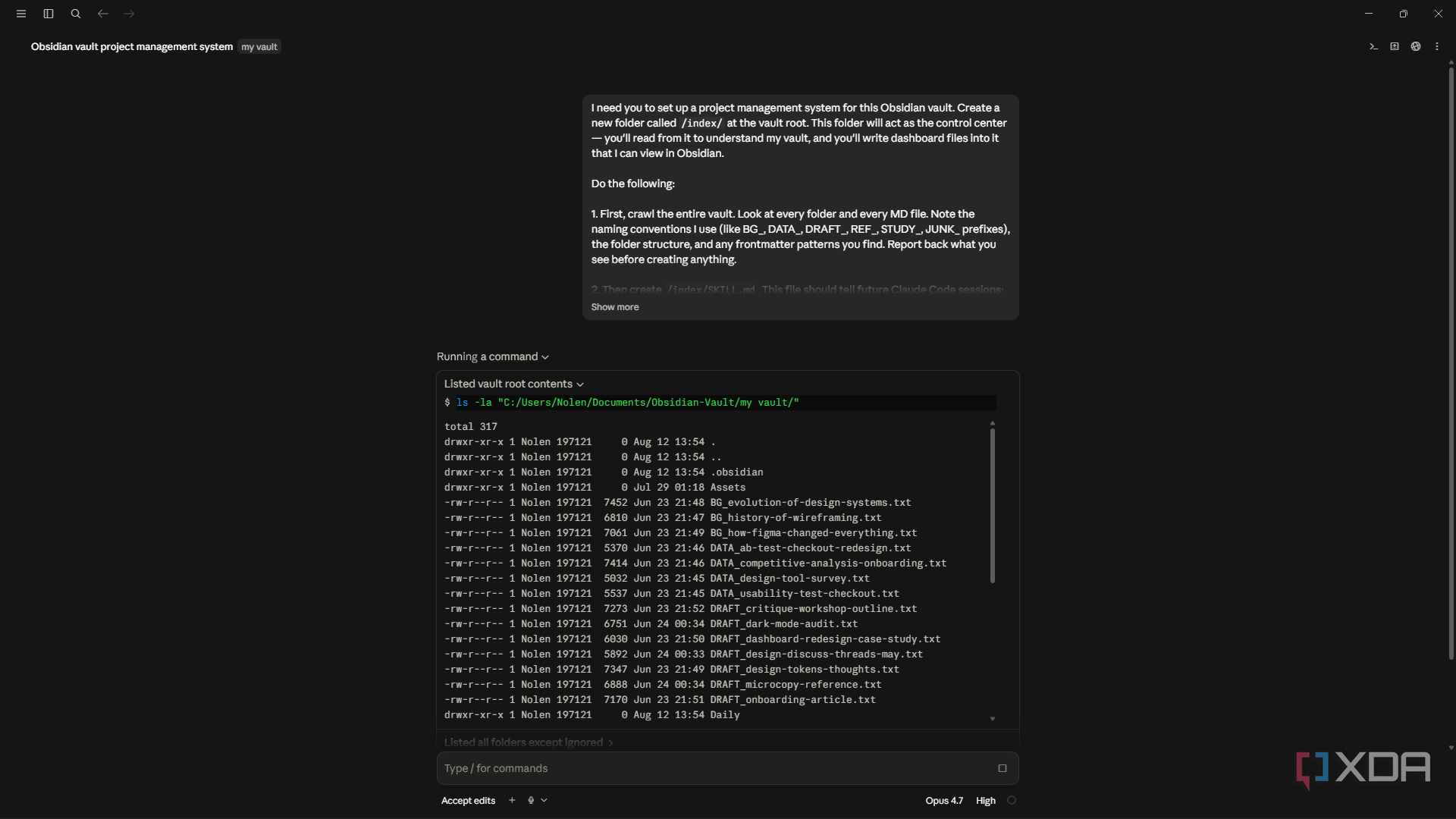Expand the full prompt with Show more
Image resolution: width=1456 pixels, height=819 pixels.
(x=615, y=307)
